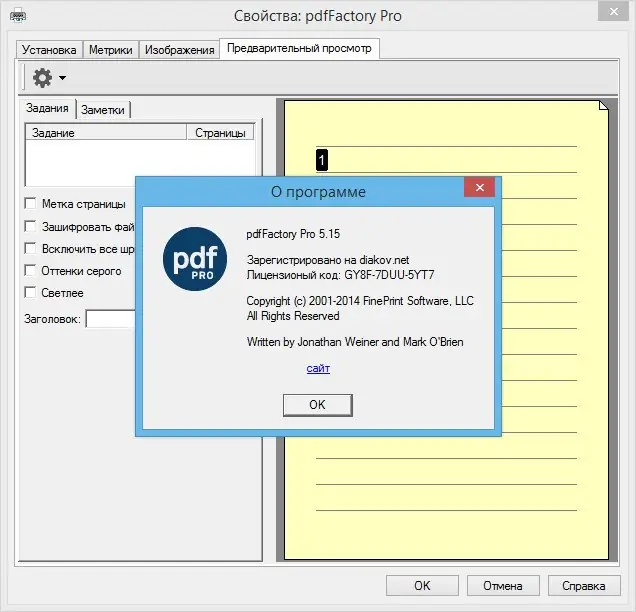Click the license code GY8F-7DUU-5YT7 text
636x612 pixels.
tap(389, 275)
